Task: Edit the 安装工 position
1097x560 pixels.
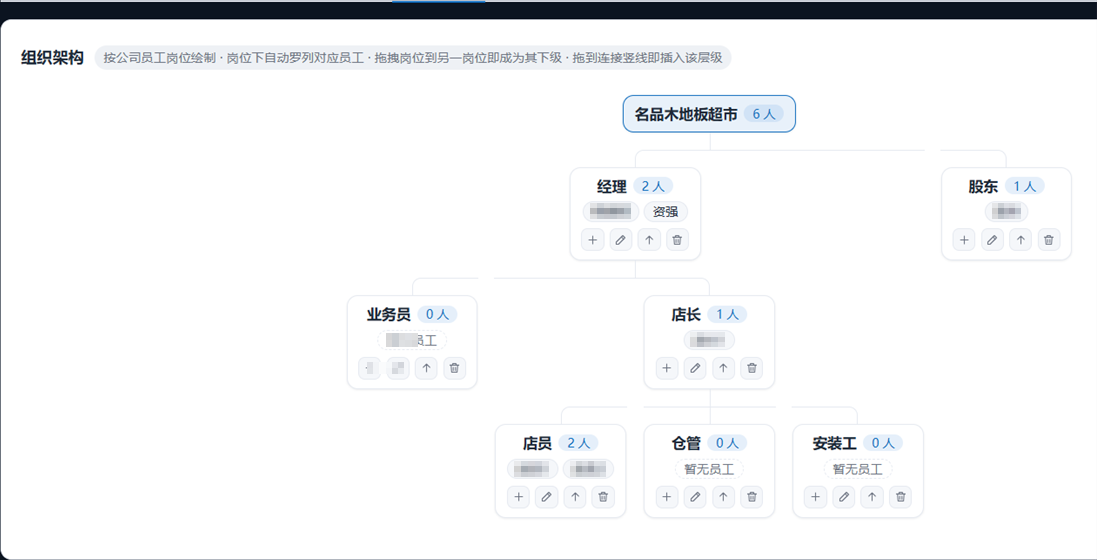Action: 844,497
